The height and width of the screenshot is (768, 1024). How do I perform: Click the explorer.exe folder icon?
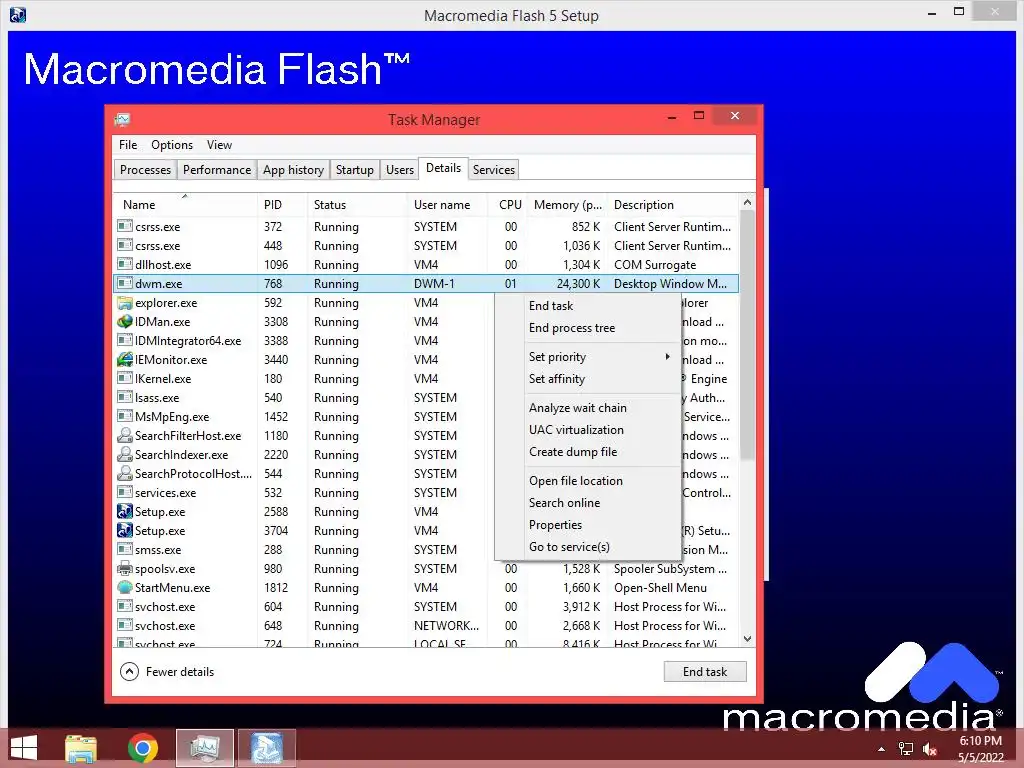(x=125, y=303)
